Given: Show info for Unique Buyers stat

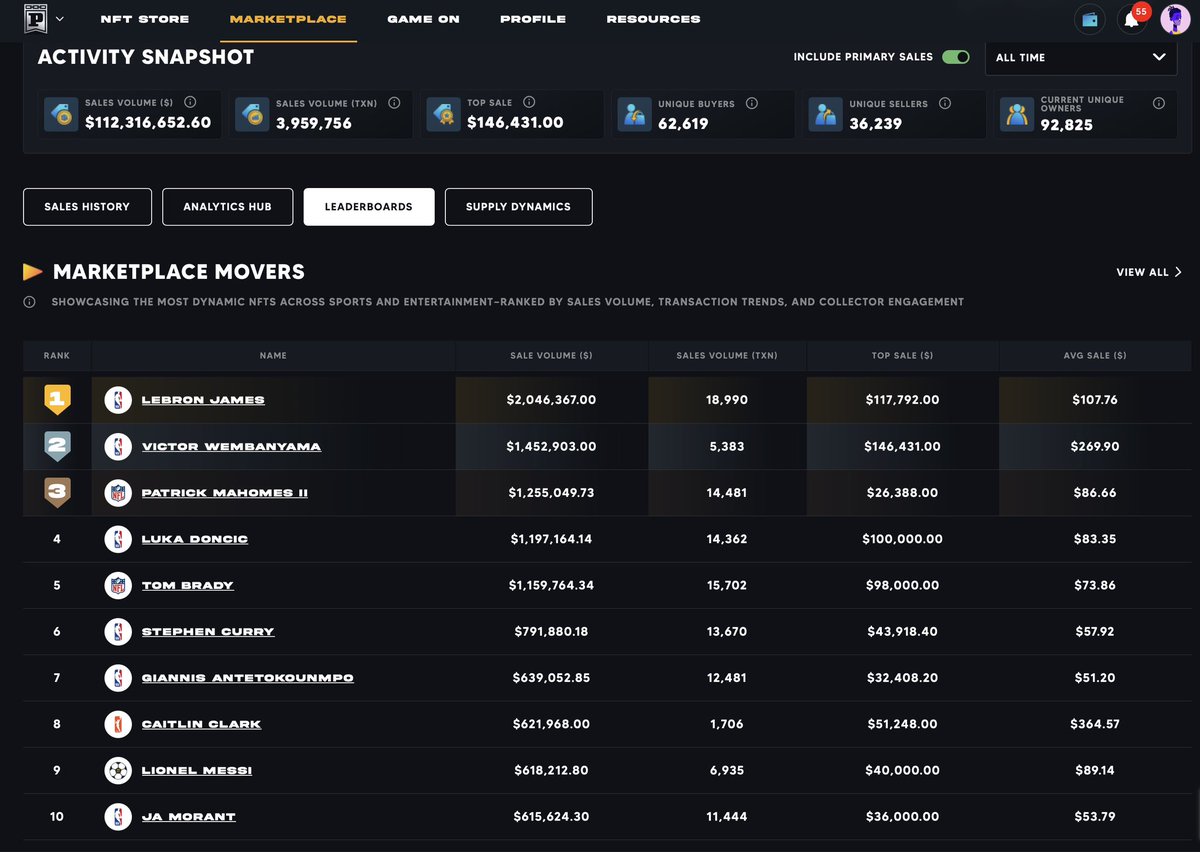Looking at the screenshot, I should pos(752,103).
